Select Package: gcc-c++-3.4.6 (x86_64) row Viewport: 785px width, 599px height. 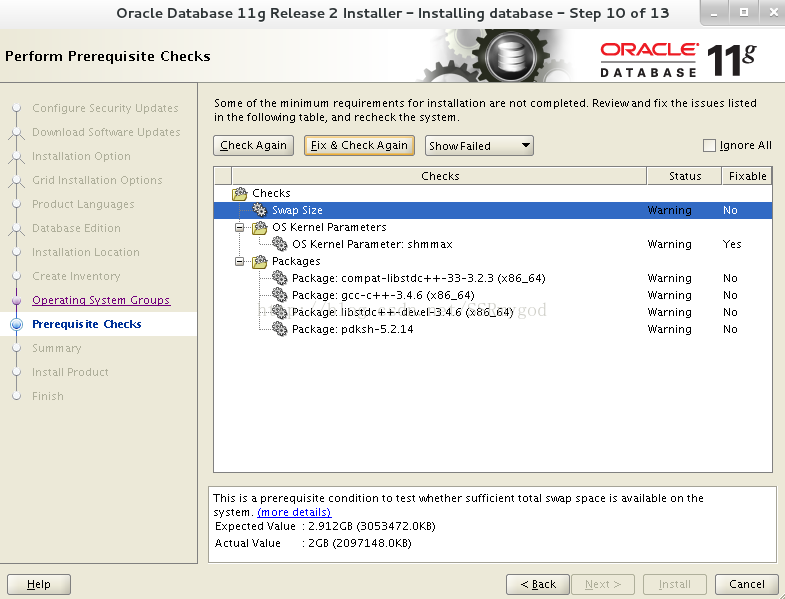[493, 295]
